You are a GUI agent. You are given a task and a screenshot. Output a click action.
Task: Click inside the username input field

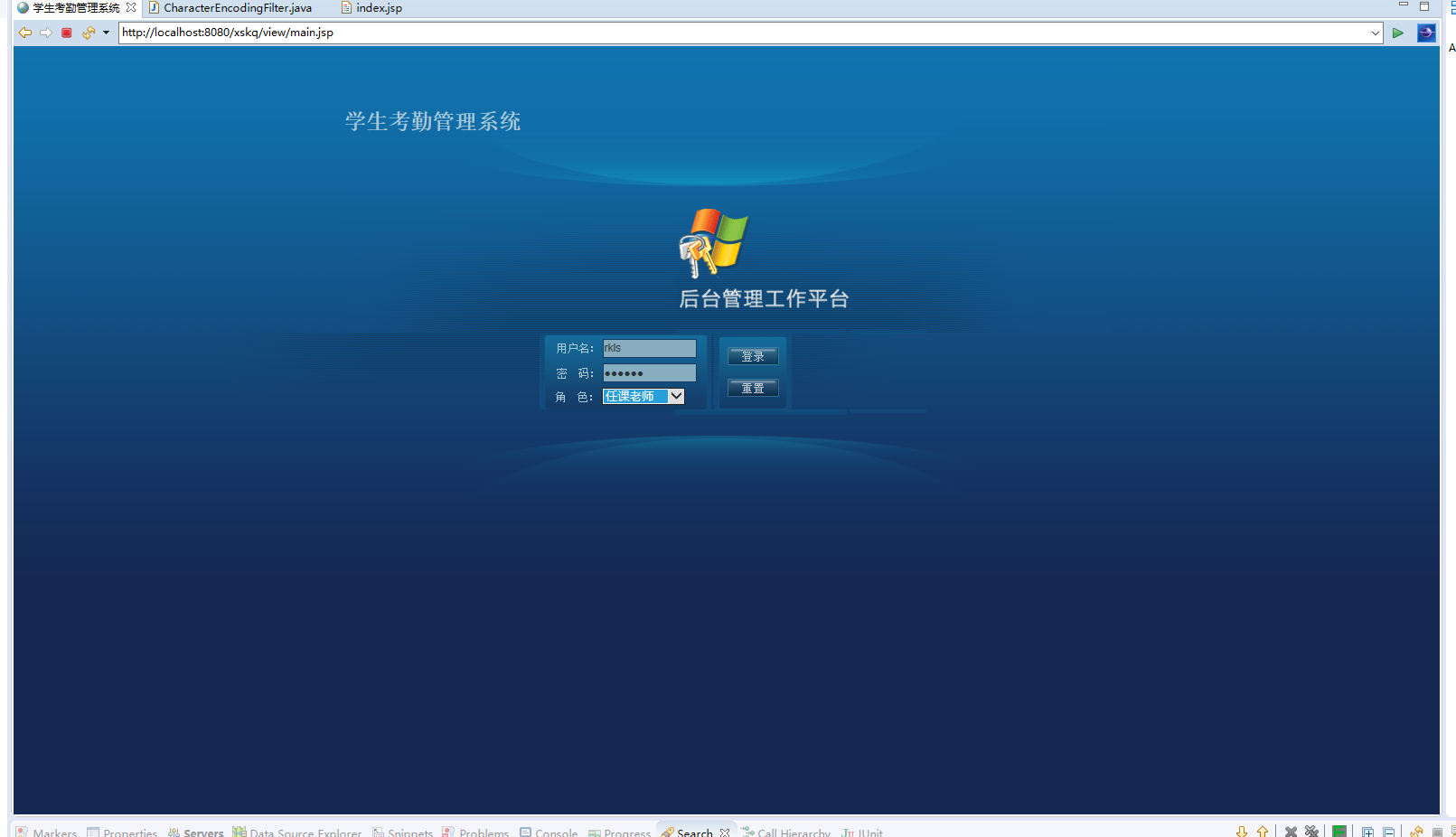(x=648, y=348)
